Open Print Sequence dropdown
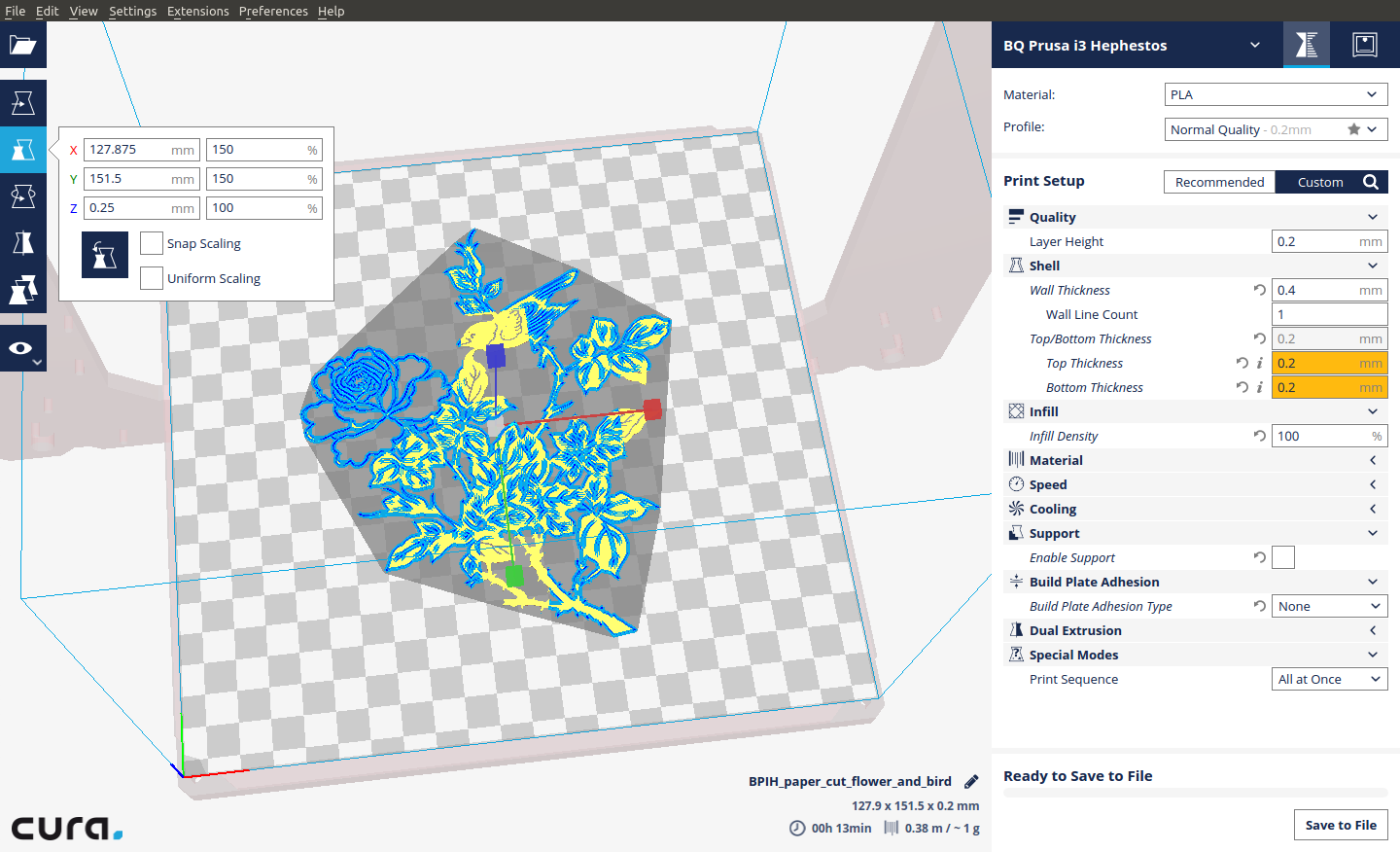The width and height of the screenshot is (1400, 852). pyautogui.click(x=1329, y=679)
